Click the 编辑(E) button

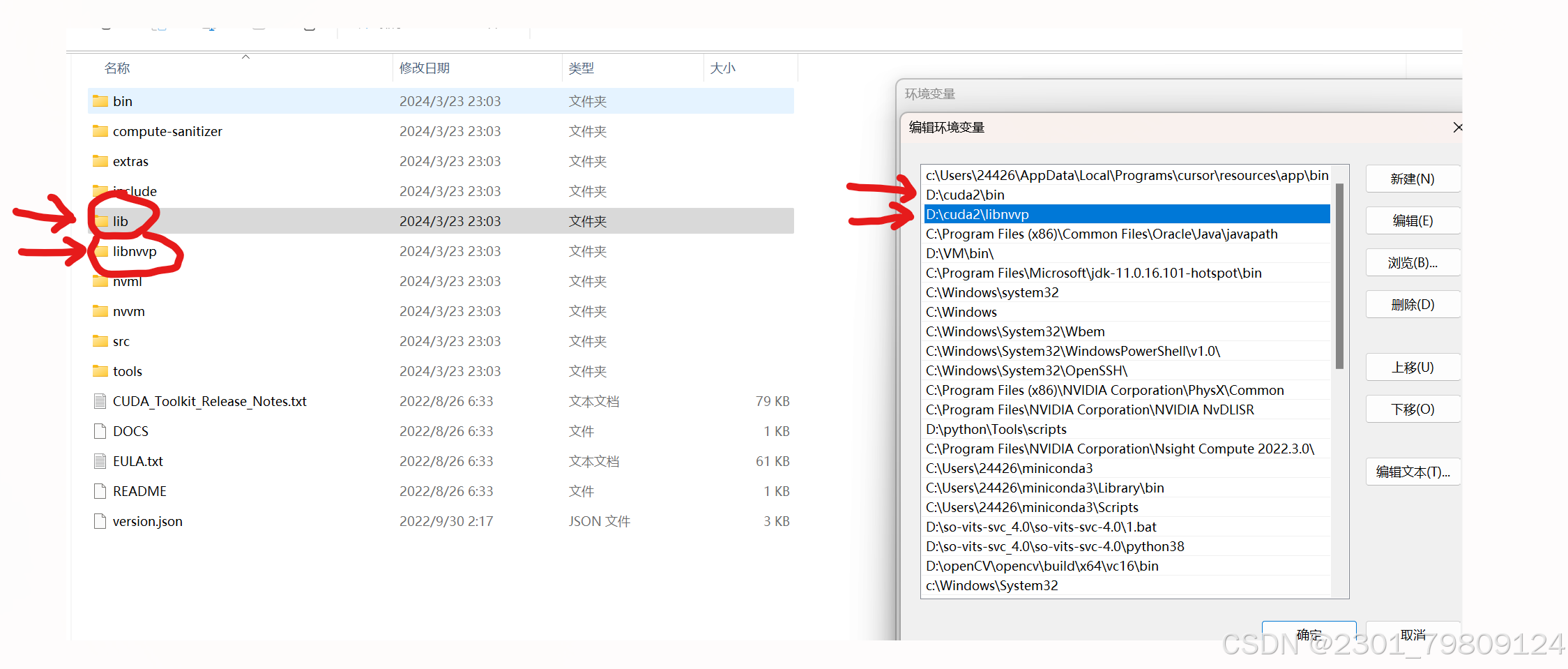(1413, 221)
